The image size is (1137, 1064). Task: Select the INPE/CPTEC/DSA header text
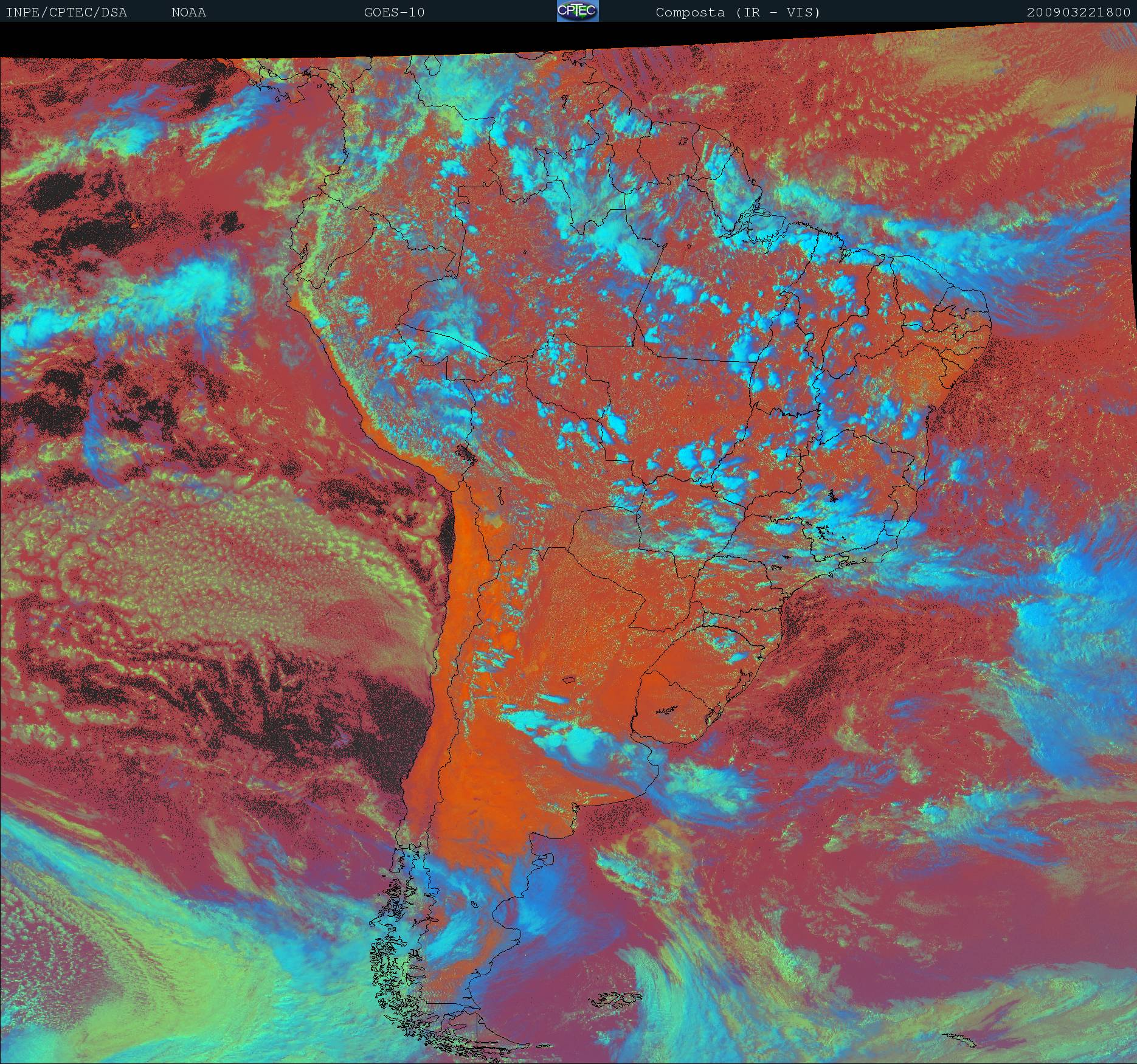(x=66, y=12)
